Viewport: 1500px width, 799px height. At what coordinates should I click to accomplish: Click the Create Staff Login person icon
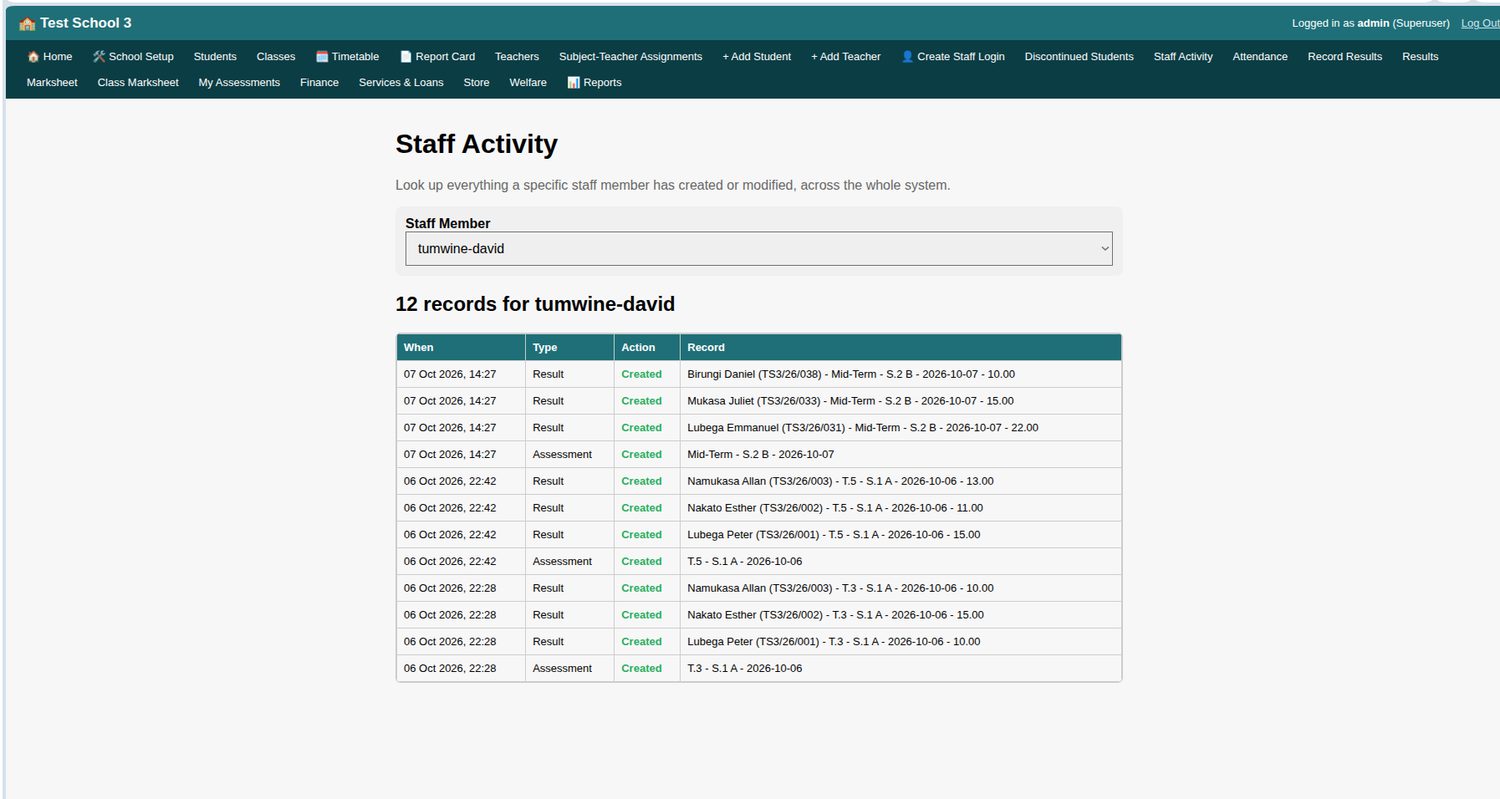(x=907, y=57)
